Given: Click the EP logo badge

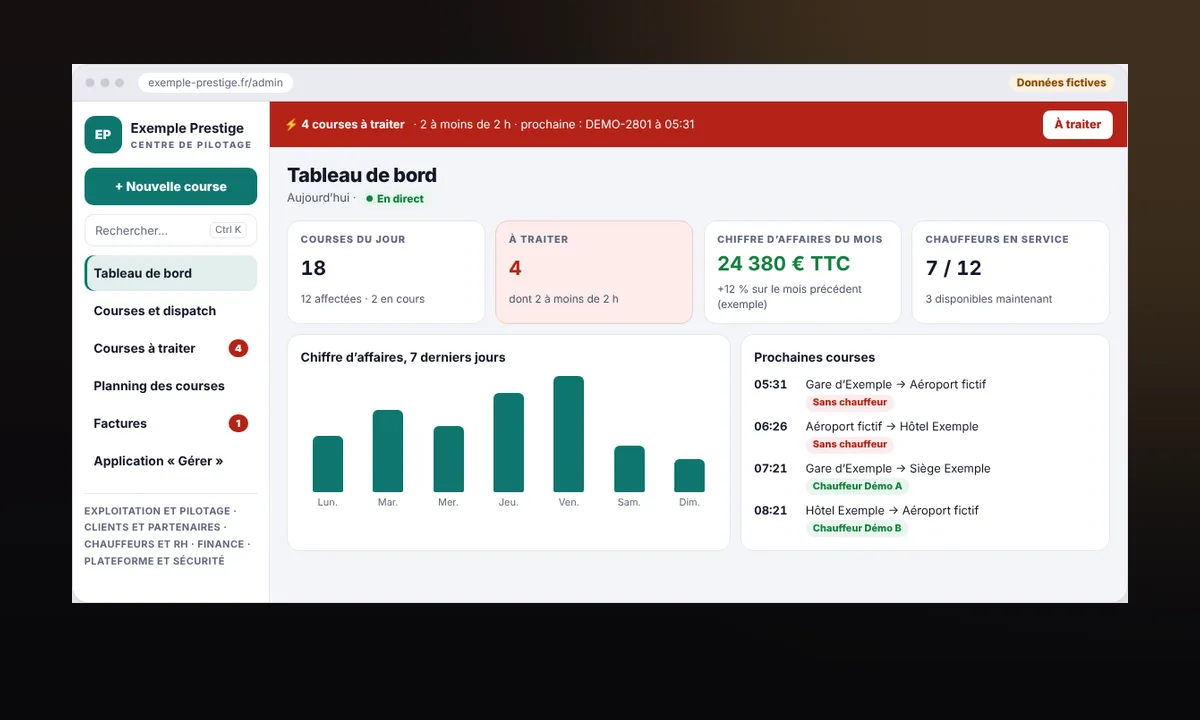Looking at the screenshot, I should (103, 134).
